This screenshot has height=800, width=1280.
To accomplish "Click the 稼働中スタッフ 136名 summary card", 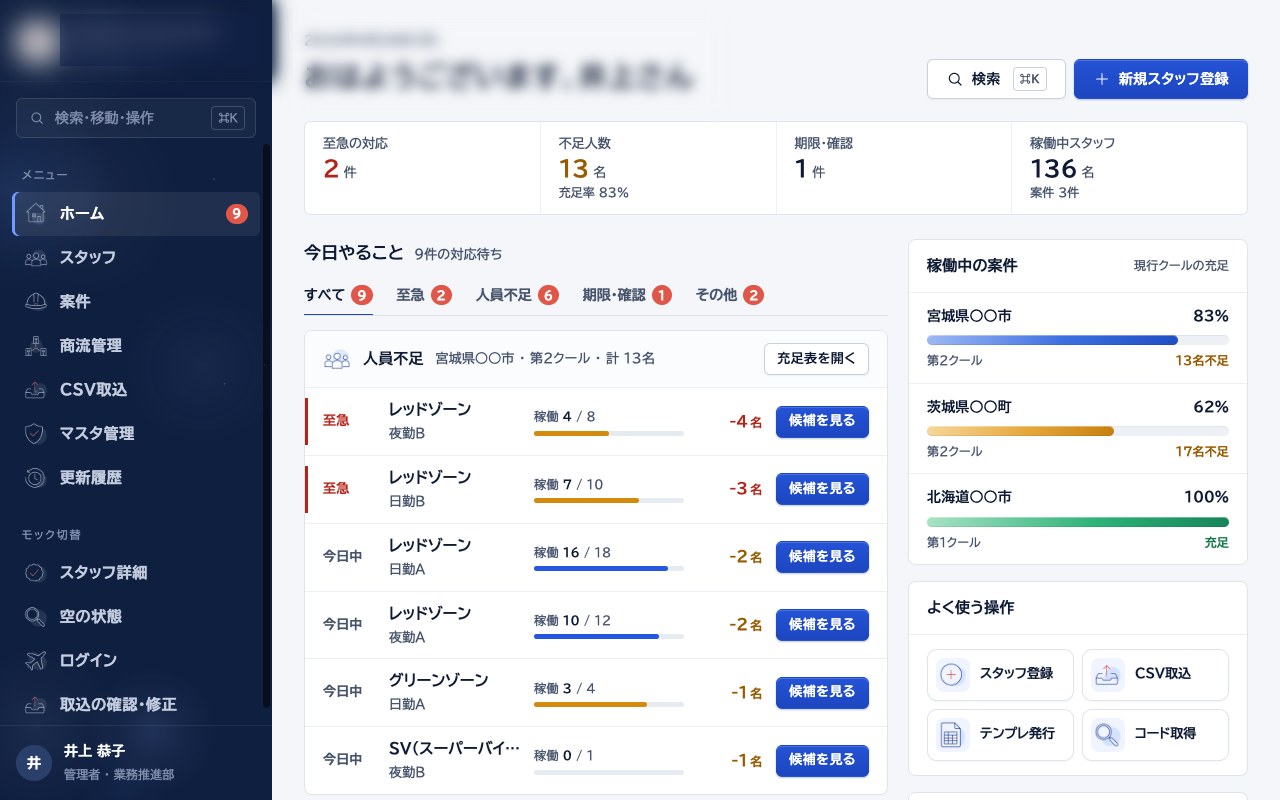I will pyautogui.click(x=1129, y=168).
